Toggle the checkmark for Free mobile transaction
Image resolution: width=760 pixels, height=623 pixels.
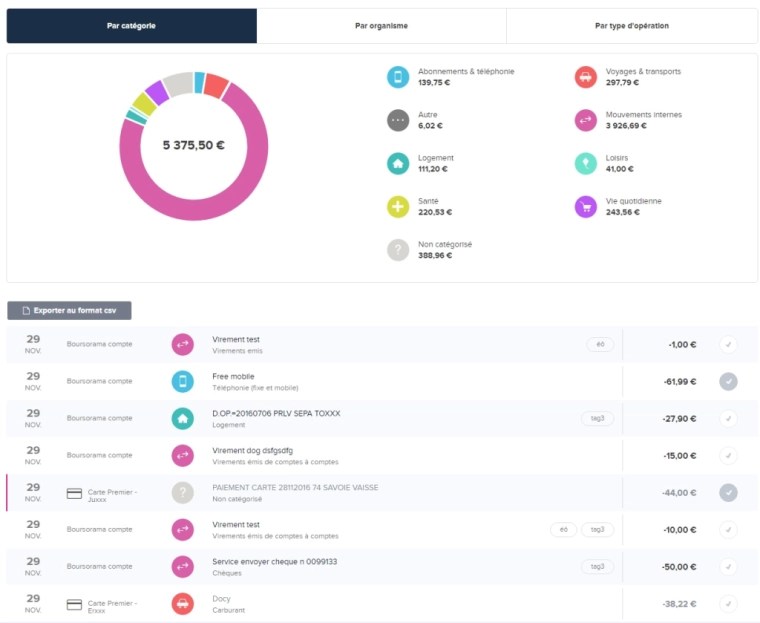coord(728,381)
